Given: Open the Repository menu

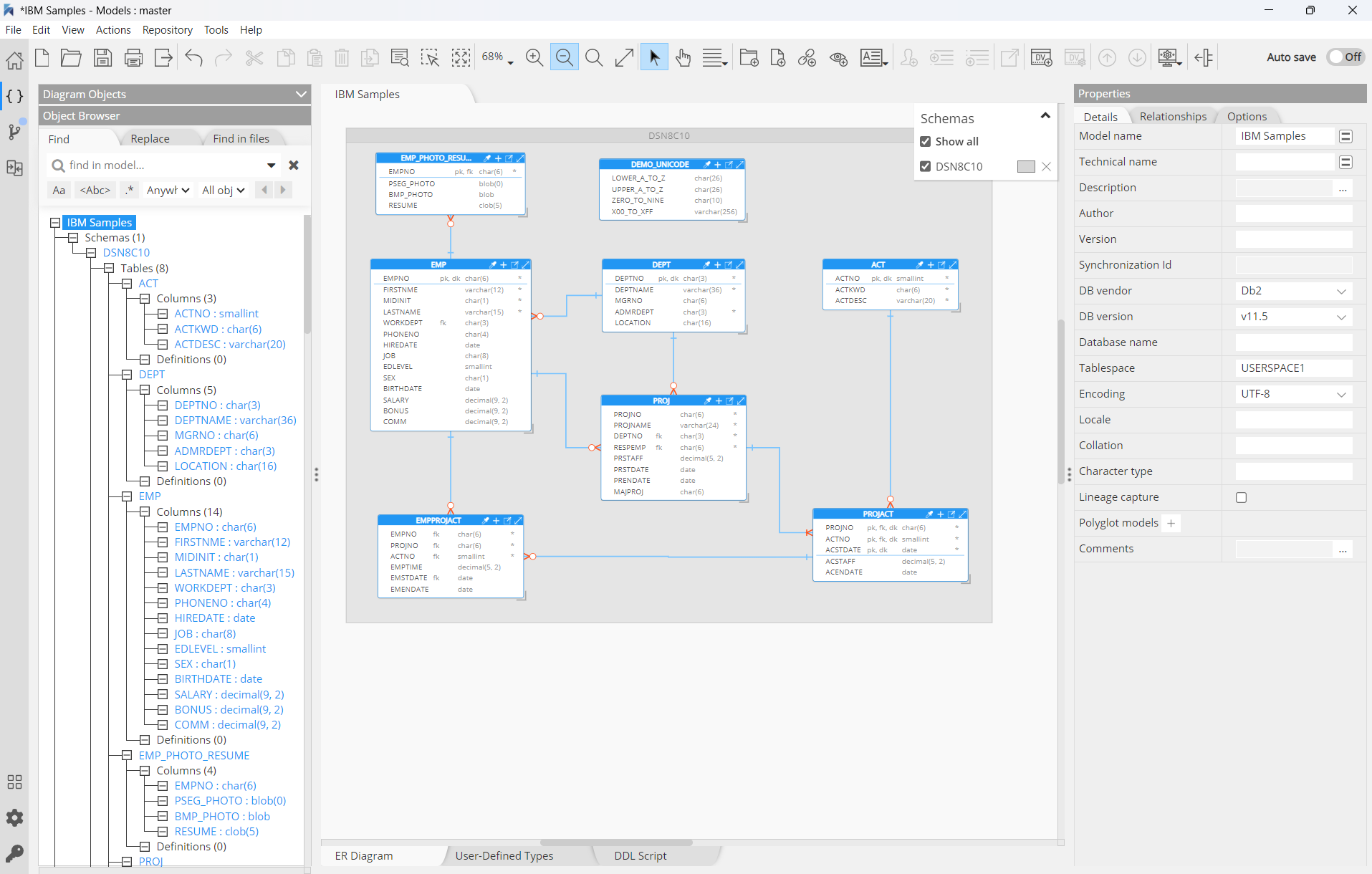Looking at the screenshot, I should click(167, 30).
